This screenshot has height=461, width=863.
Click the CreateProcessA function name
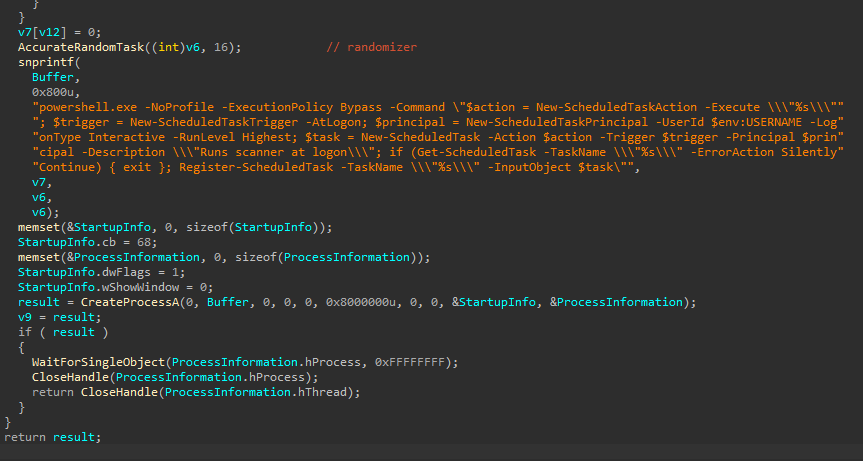(x=130, y=302)
